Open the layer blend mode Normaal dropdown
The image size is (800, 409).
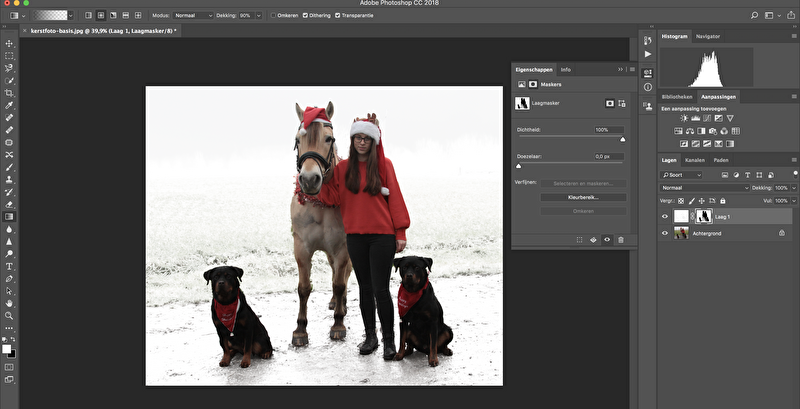(x=705, y=188)
